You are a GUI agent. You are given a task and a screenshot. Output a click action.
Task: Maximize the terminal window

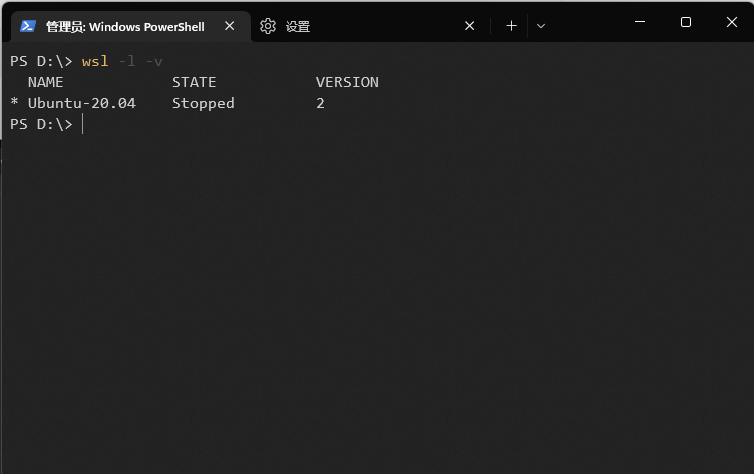point(686,22)
